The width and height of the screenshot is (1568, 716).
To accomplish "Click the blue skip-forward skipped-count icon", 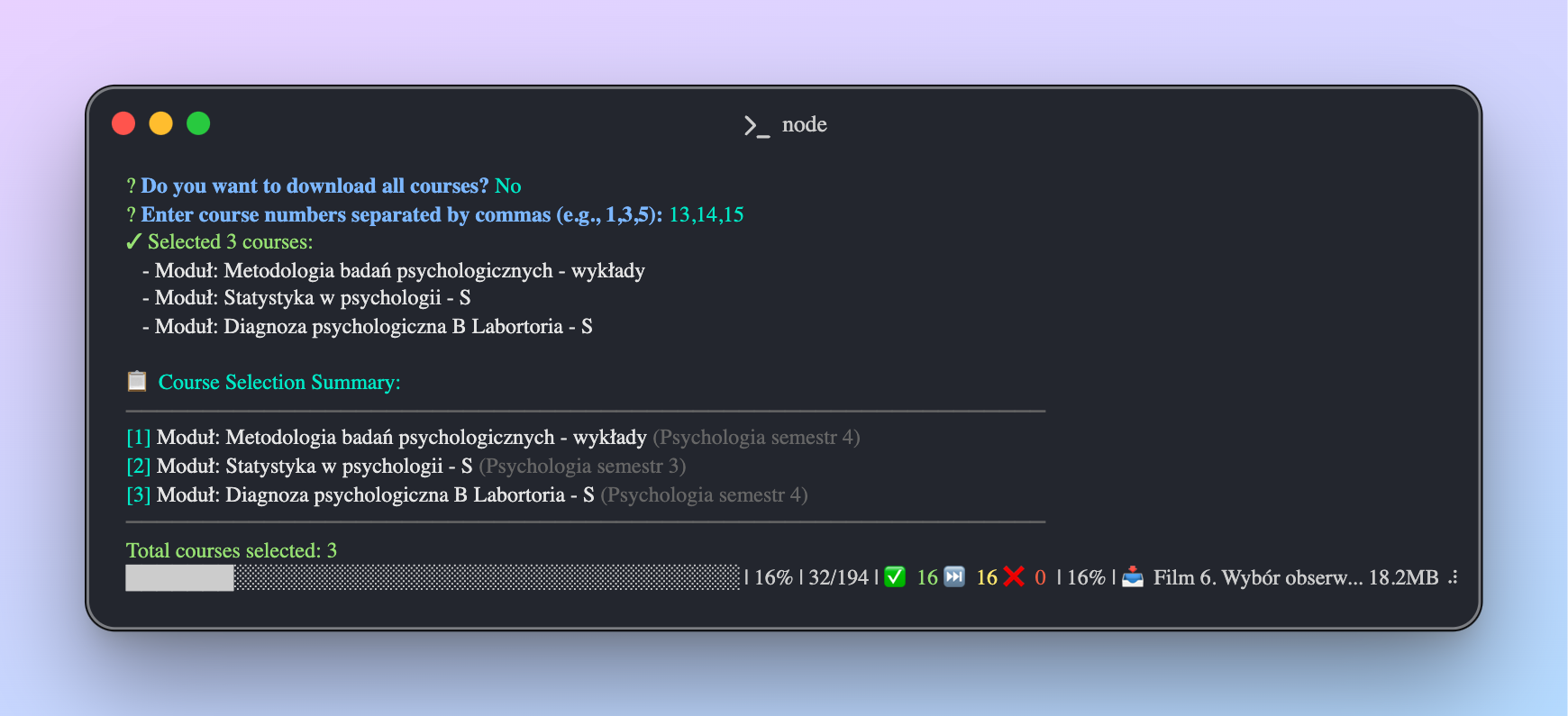I will tap(954, 577).
